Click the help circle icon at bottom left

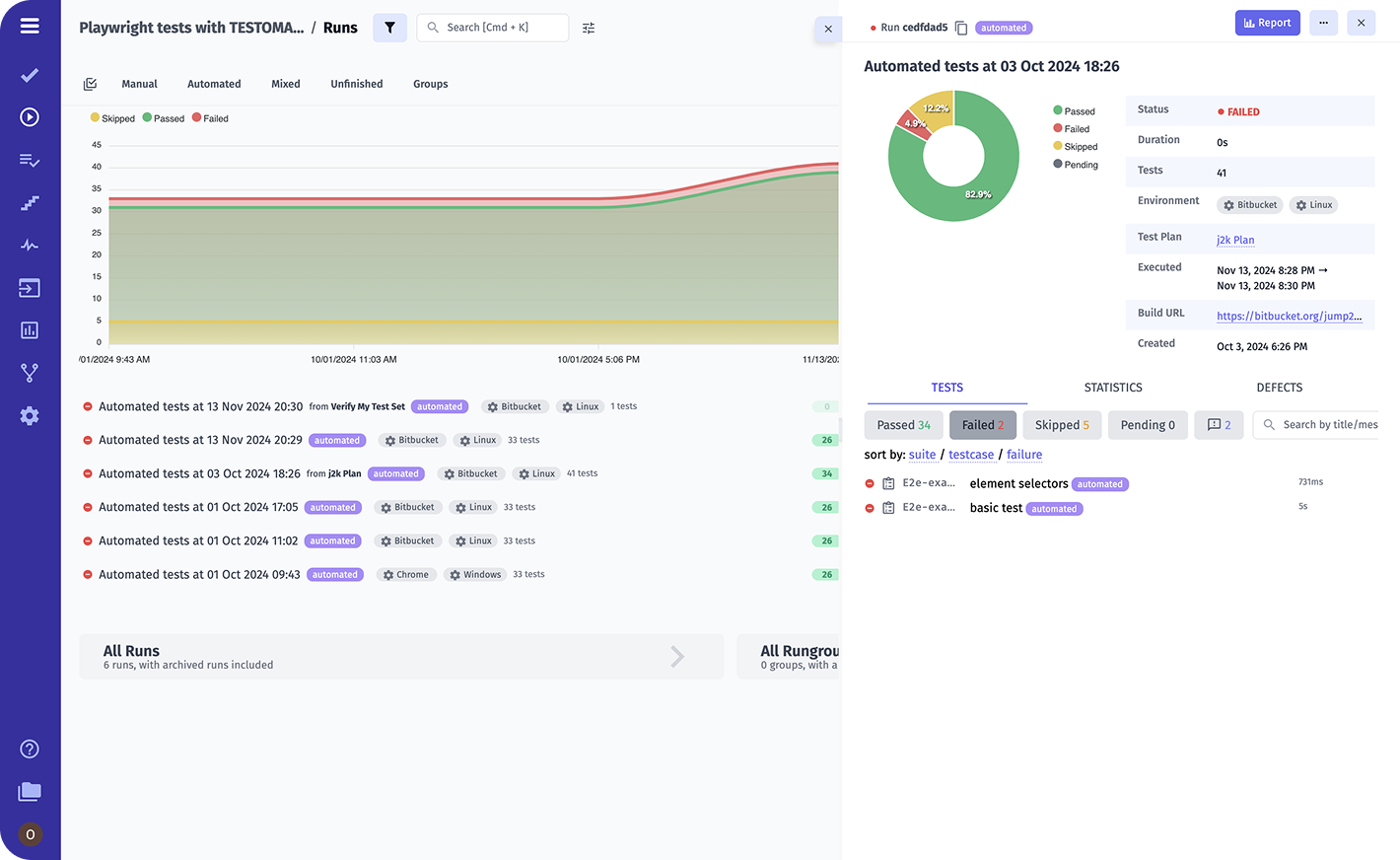[x=30, y=750]
